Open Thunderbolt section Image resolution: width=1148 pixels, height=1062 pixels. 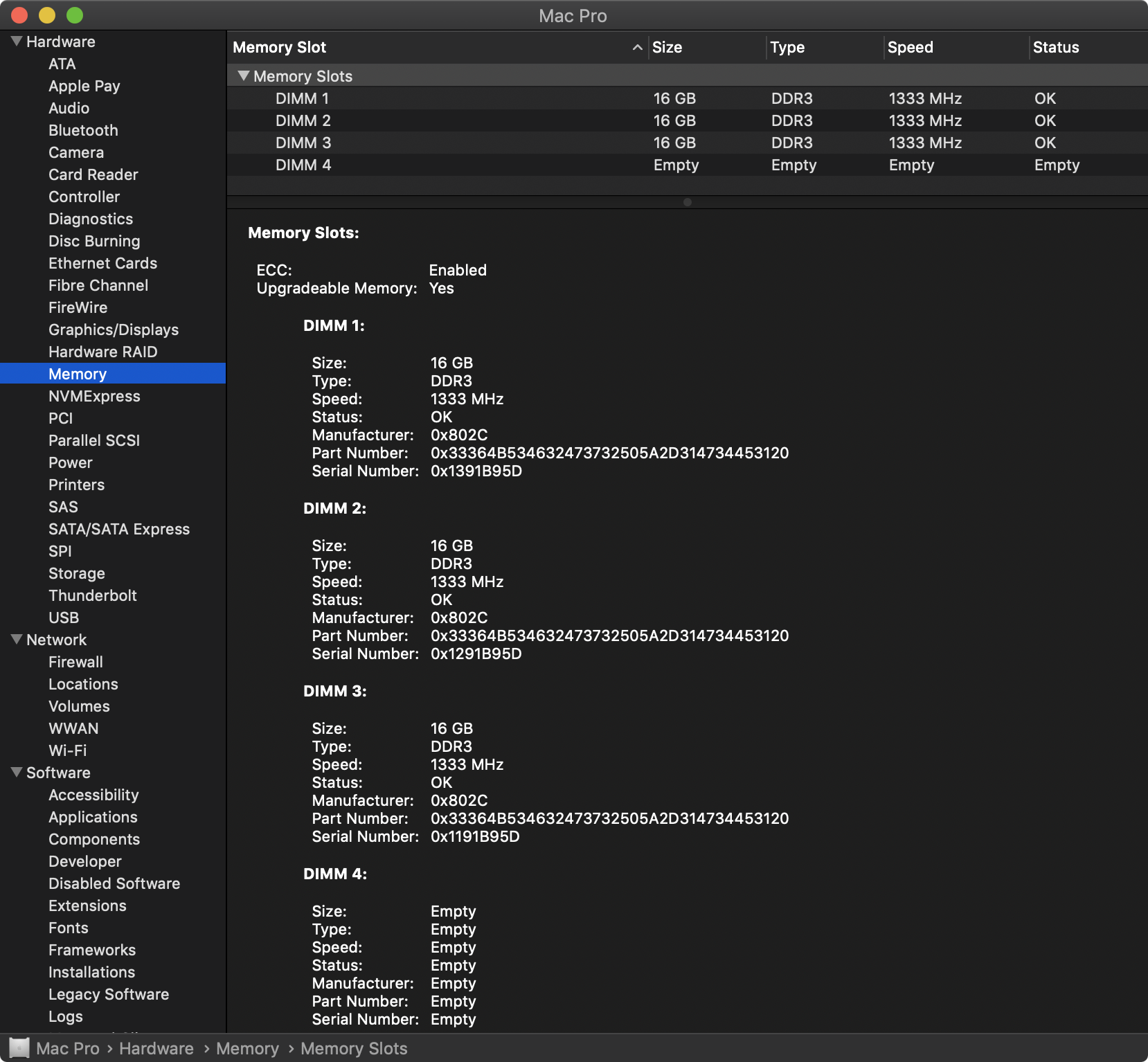tap(93, 595)
